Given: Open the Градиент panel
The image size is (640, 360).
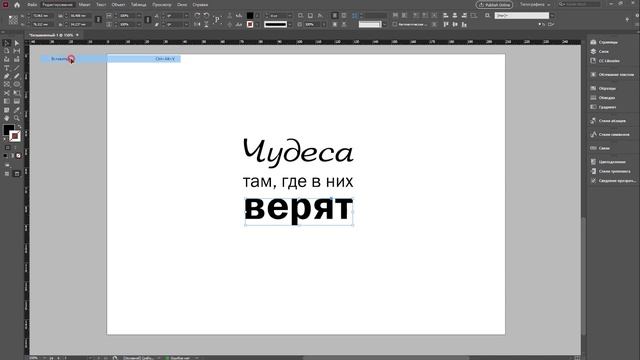Looking at the screenshot, I should 603,107.
